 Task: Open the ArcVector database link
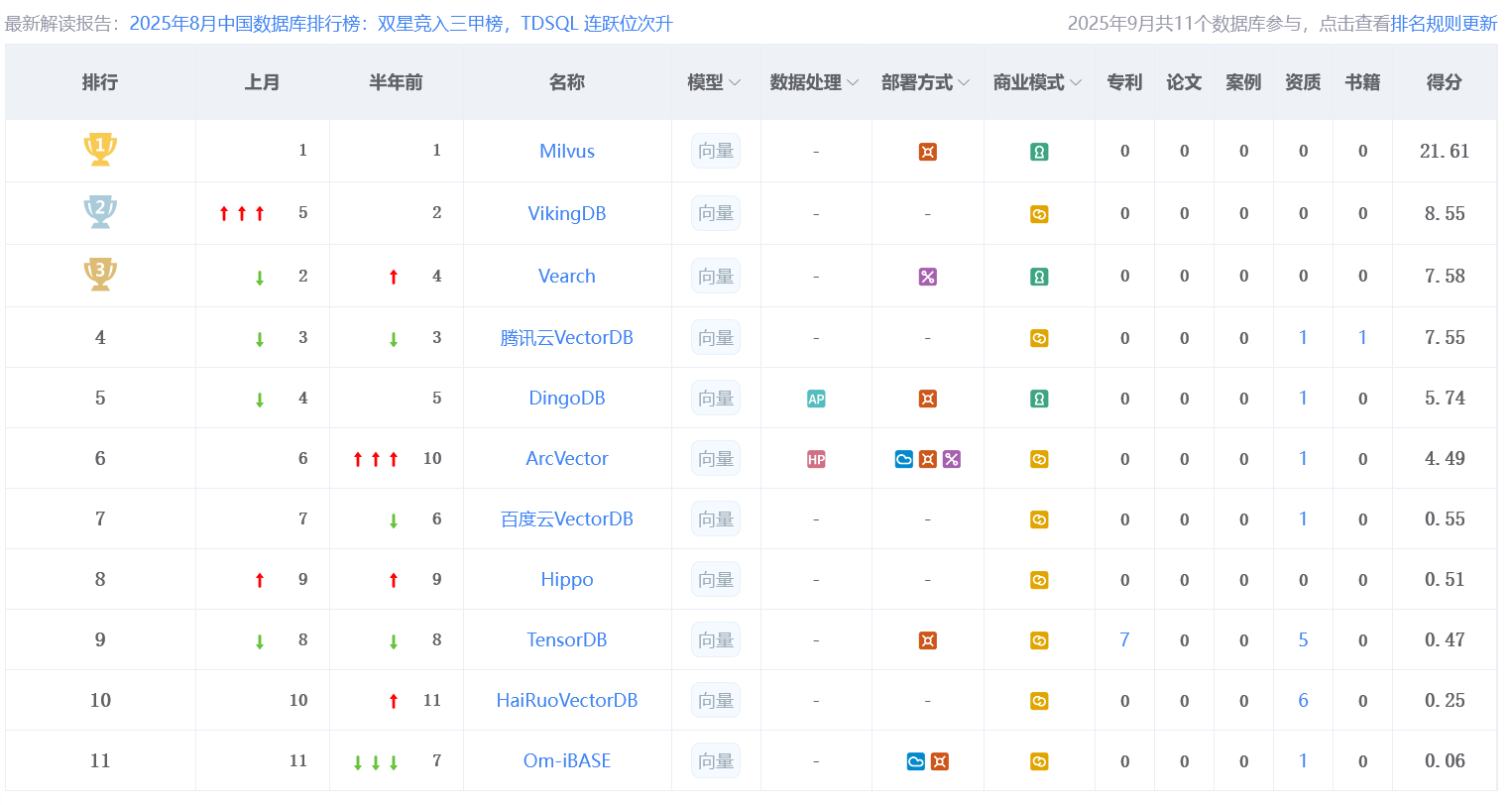(x=567, y=458)
